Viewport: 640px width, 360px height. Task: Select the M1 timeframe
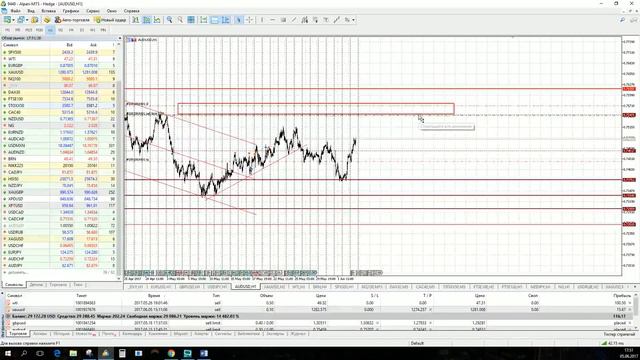point(7,30)
